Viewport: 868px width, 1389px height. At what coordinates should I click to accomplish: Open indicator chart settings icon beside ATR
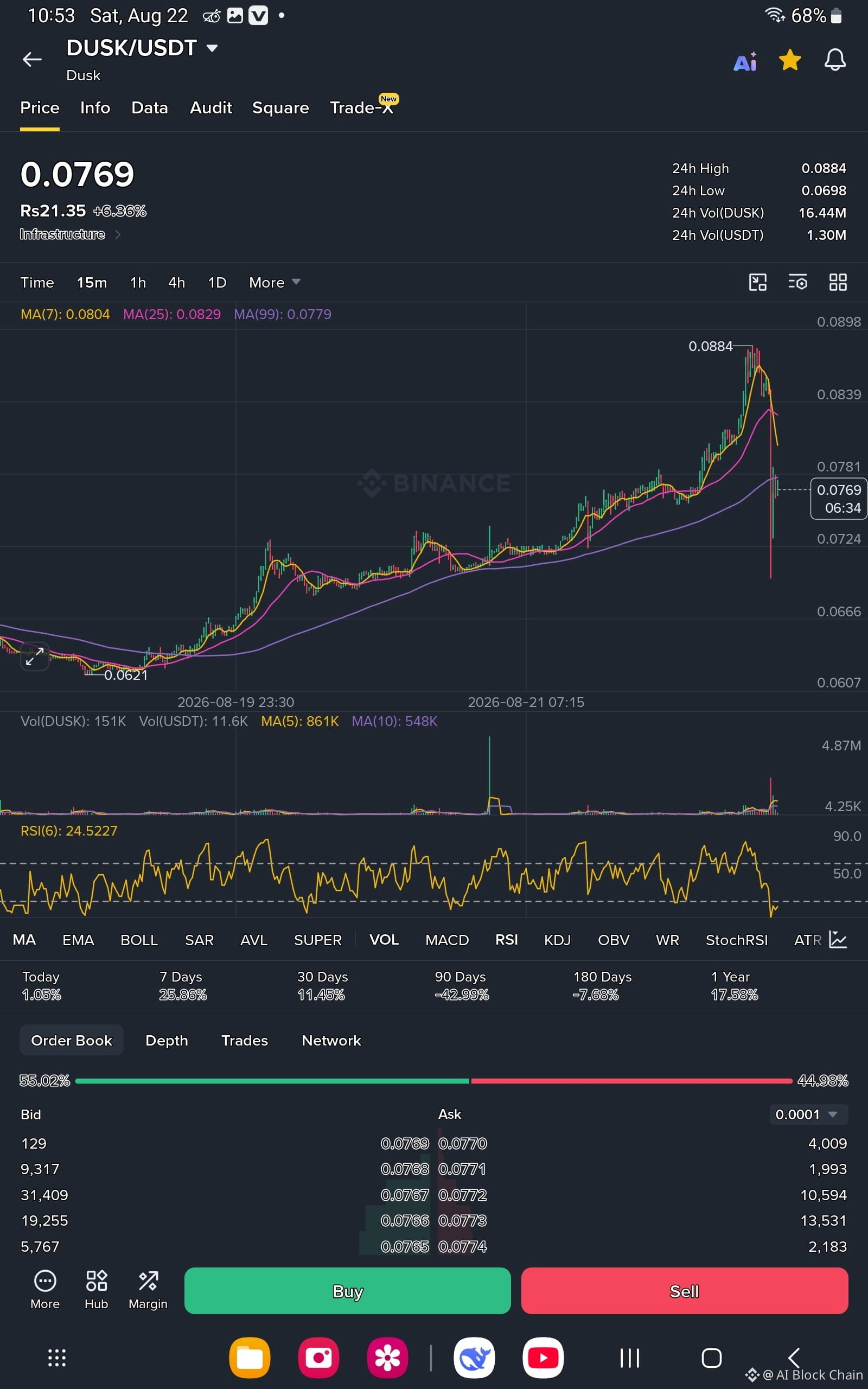838,940
